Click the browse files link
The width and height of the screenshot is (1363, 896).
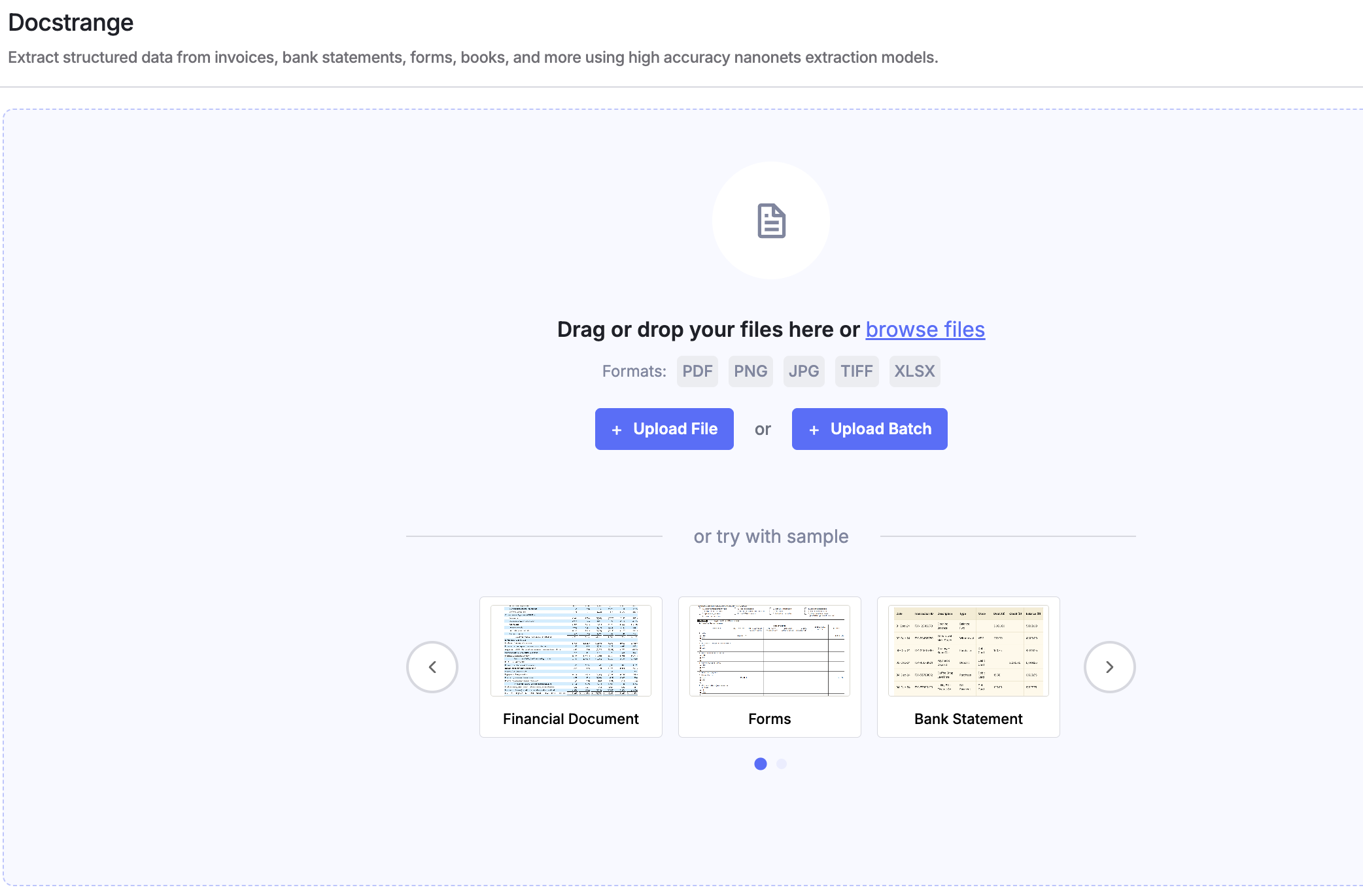pyautogui.click(x=925, y=330)
